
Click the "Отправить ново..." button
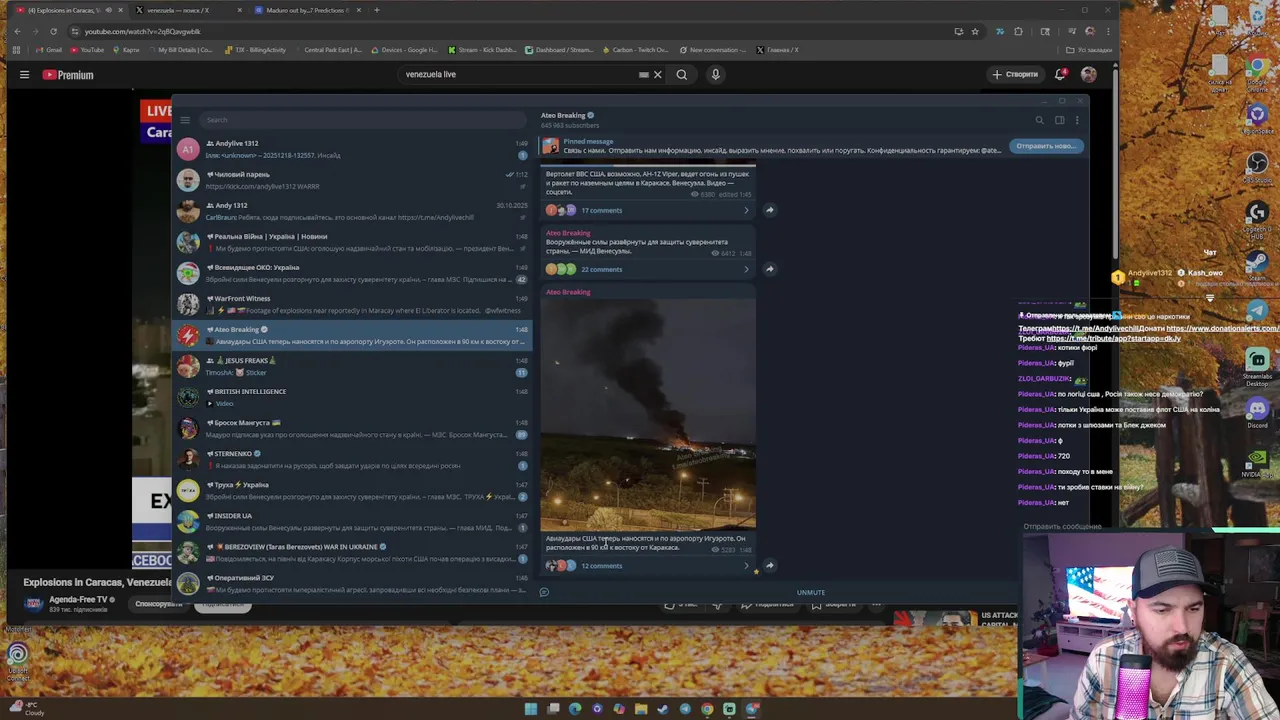tap(1046, 146)
